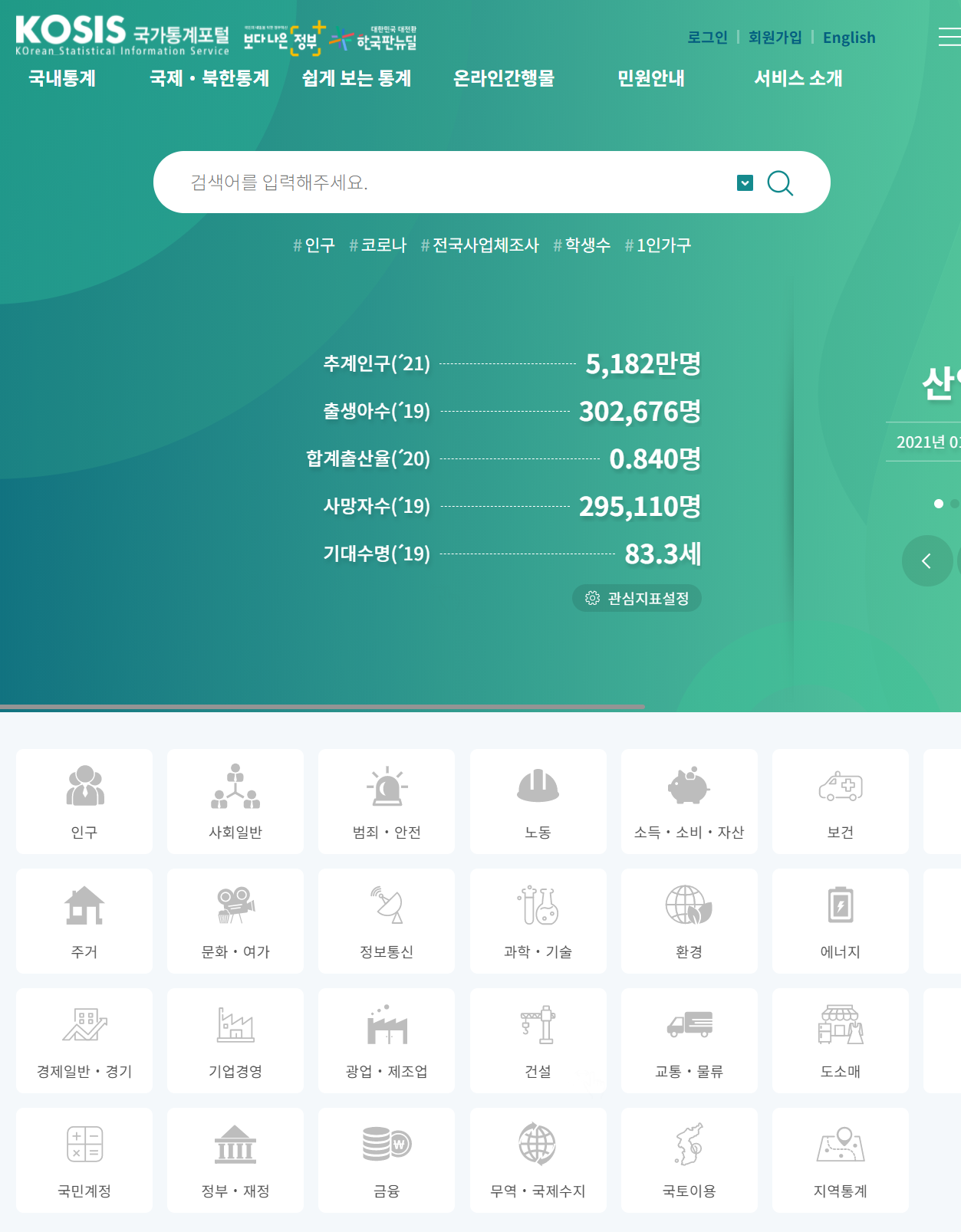Switch to the English site

click(x=849, y=38)
